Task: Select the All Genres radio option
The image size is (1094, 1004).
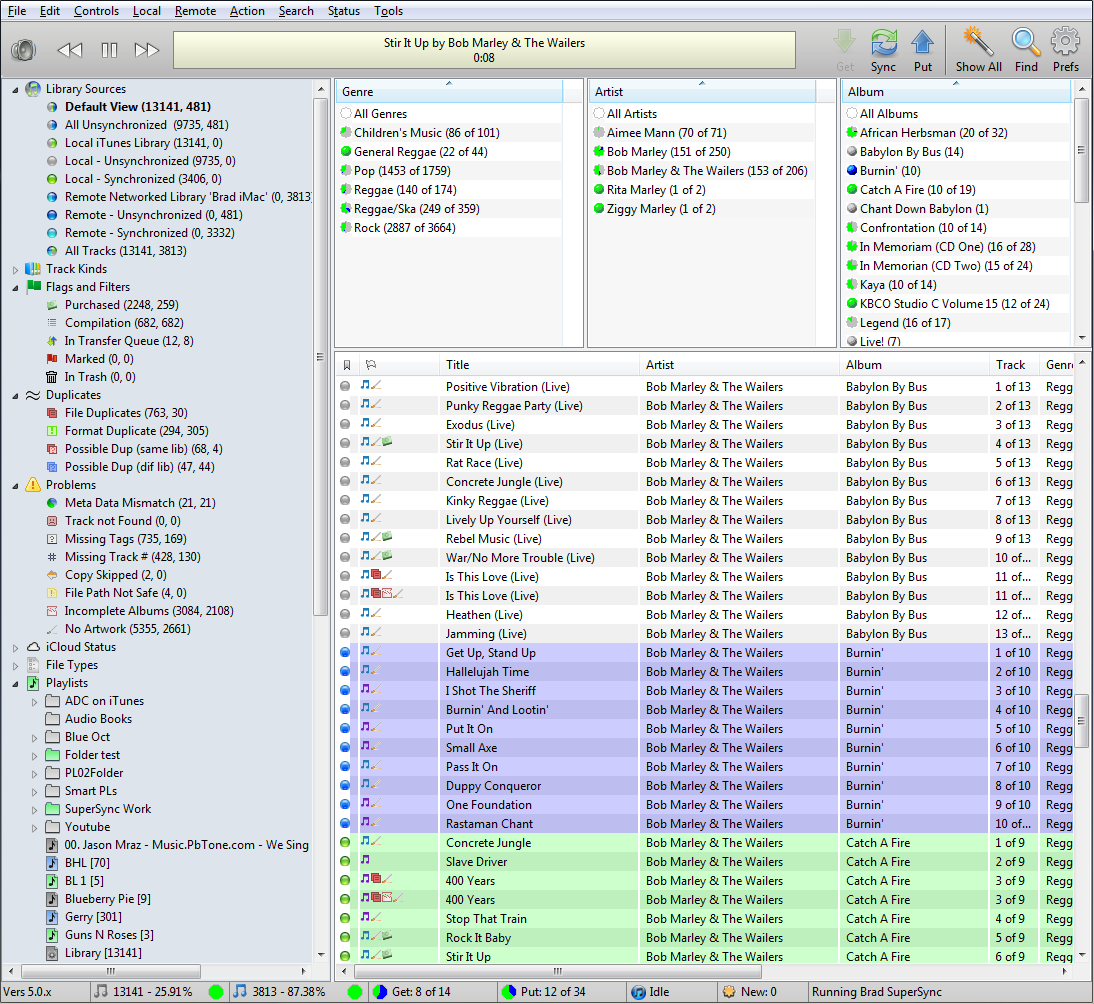Action: click(346, 114)
